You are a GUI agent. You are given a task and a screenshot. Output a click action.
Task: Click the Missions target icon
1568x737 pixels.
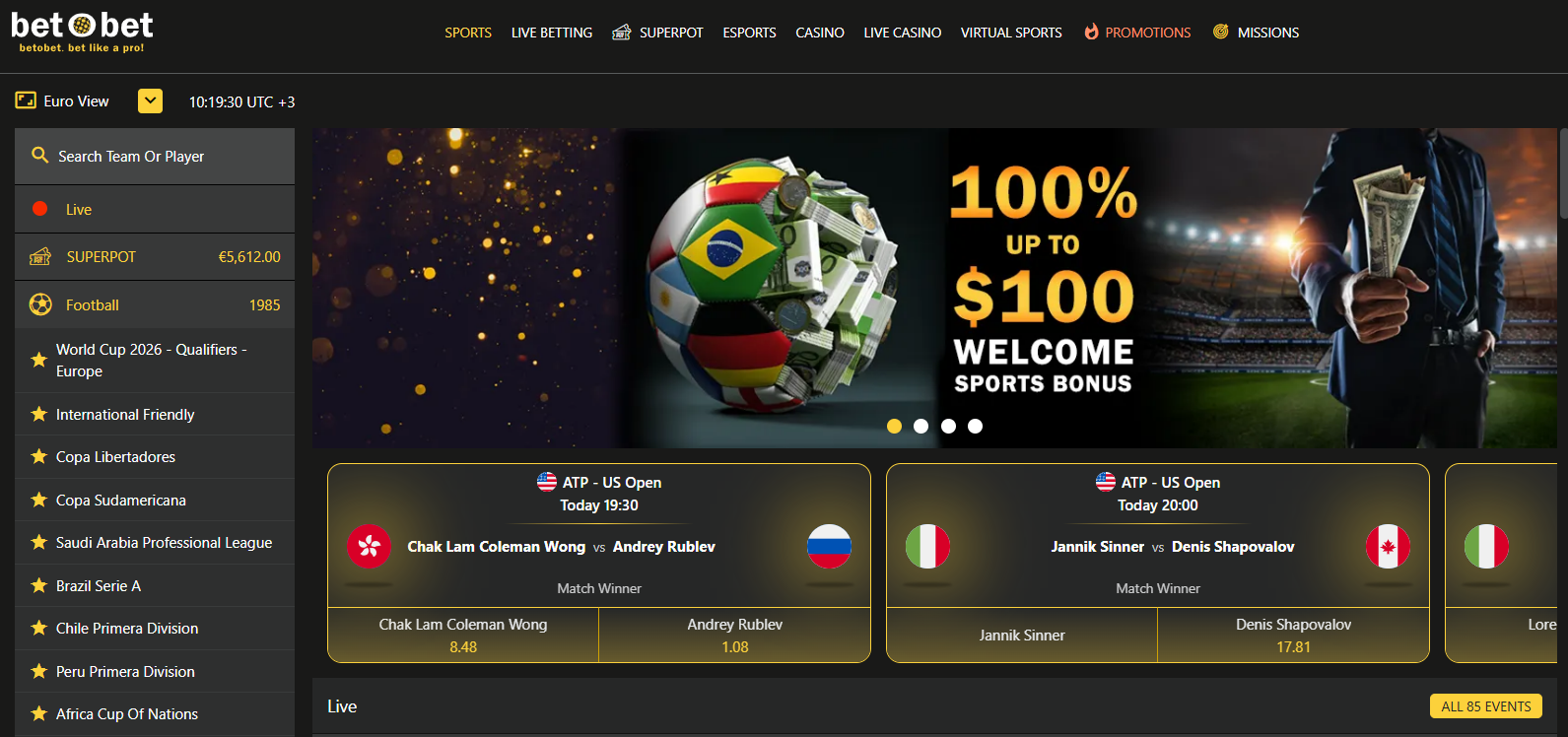[1221, 32]
